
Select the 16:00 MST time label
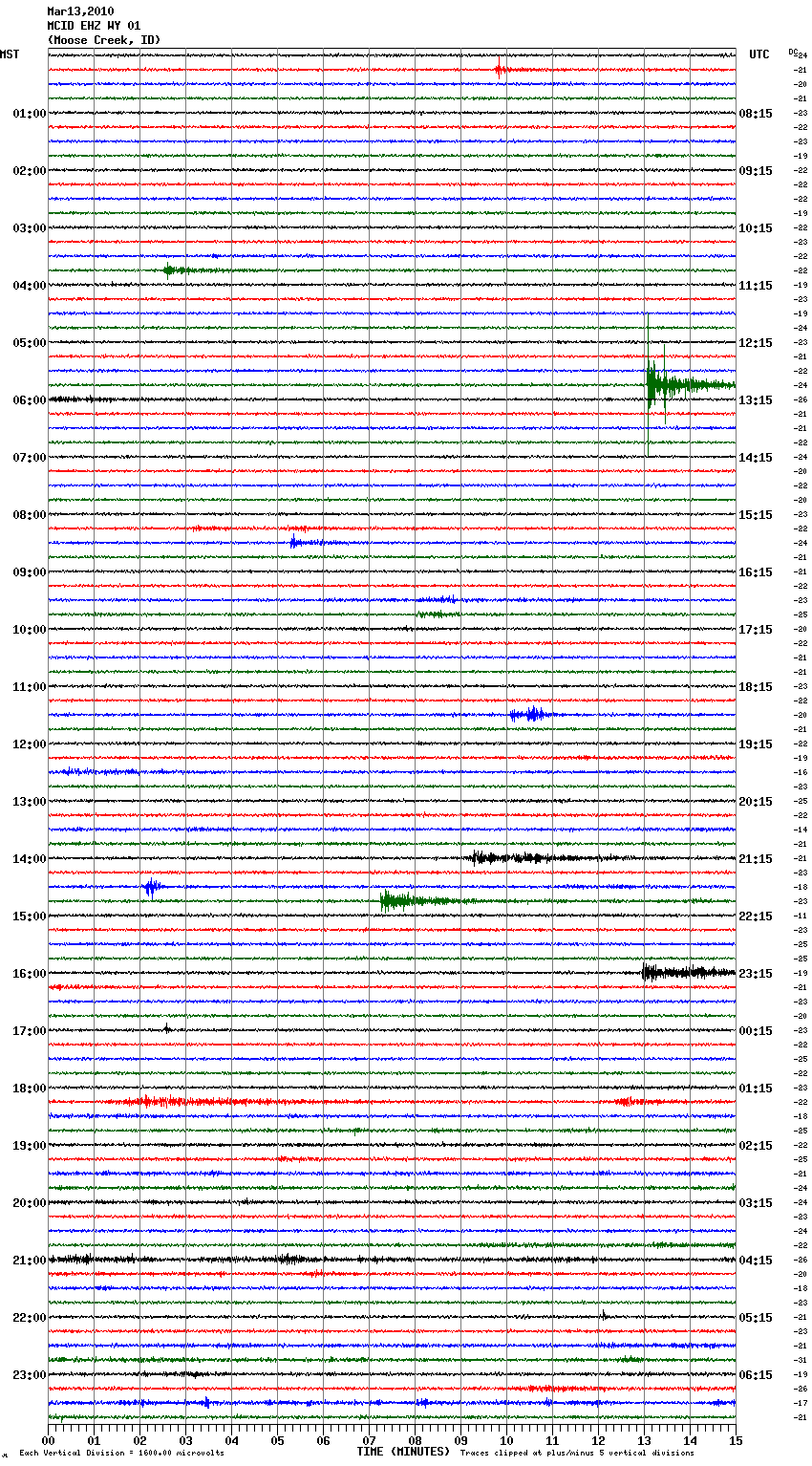click(30, 974)
